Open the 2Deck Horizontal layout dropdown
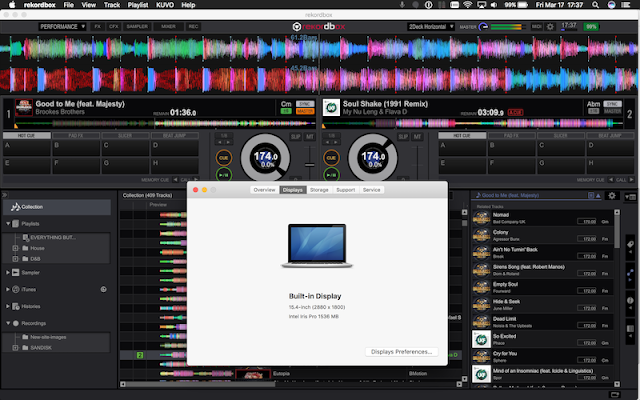The height and width of the screenshot is (400, 640). (x=431, y=27)
